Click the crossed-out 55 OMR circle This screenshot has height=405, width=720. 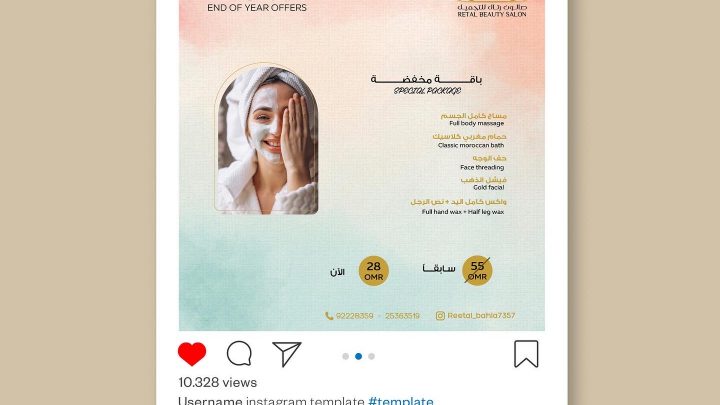click(477, 270)
